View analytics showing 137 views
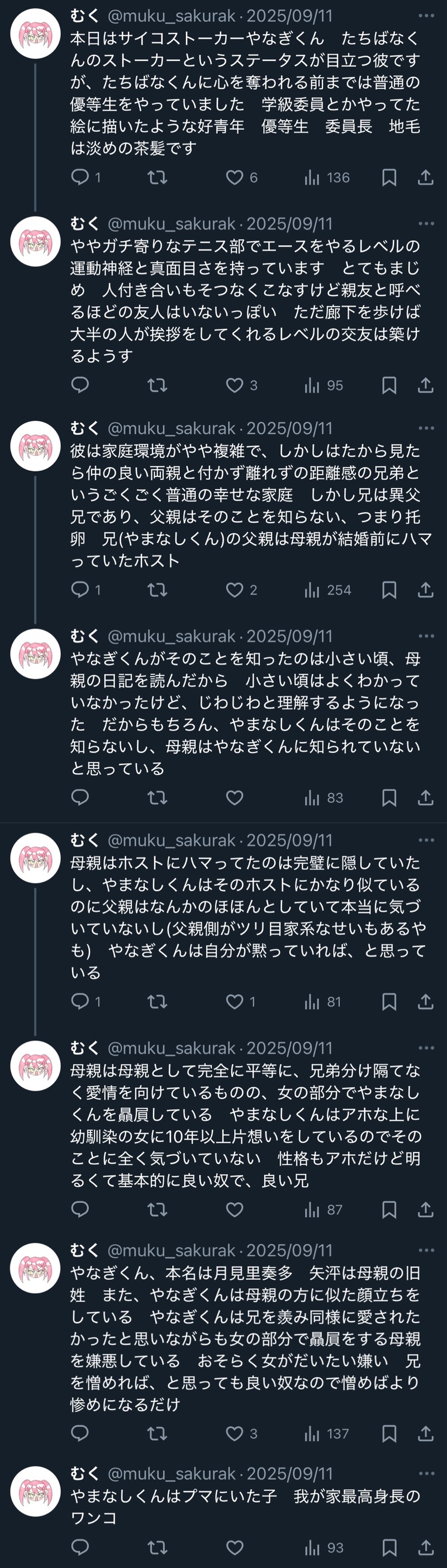447x1568 pixels. (327, 1433)
